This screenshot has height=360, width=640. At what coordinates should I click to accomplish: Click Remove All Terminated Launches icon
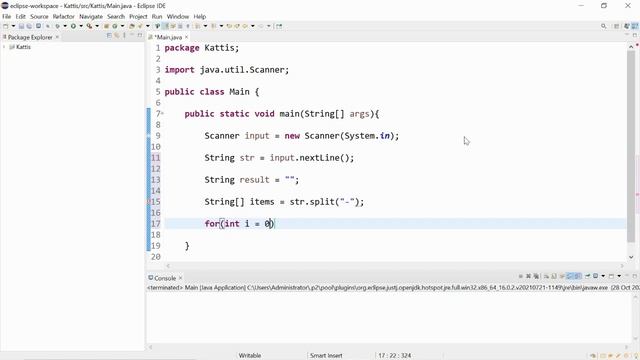[x=536, y=276]
